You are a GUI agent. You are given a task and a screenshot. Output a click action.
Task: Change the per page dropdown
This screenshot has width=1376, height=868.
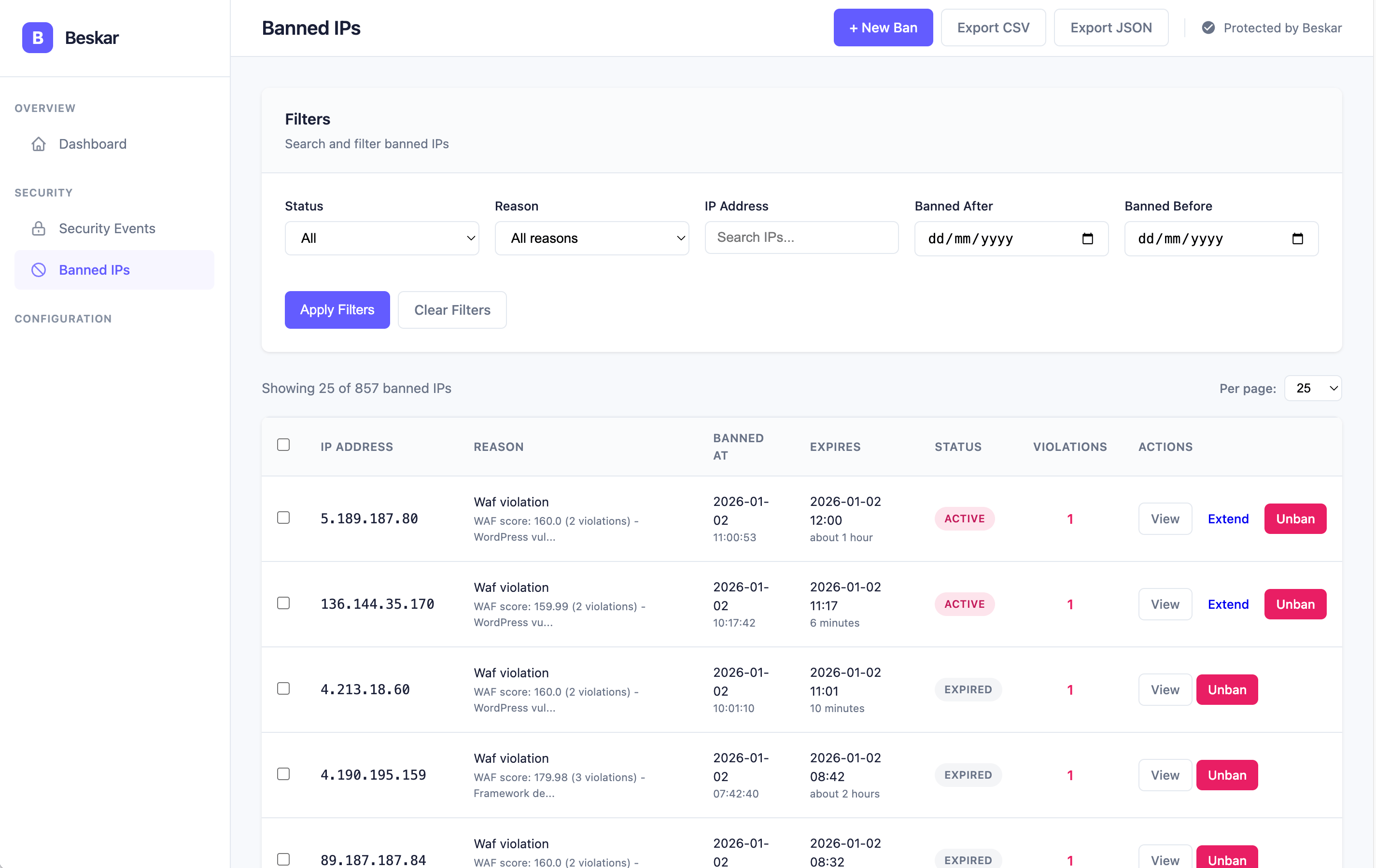(x=1313, y=388)
